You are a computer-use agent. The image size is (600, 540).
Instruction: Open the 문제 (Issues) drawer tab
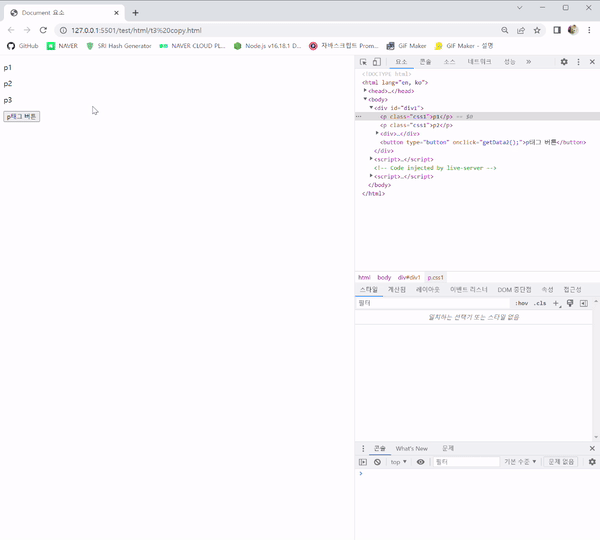pos(448,448)
